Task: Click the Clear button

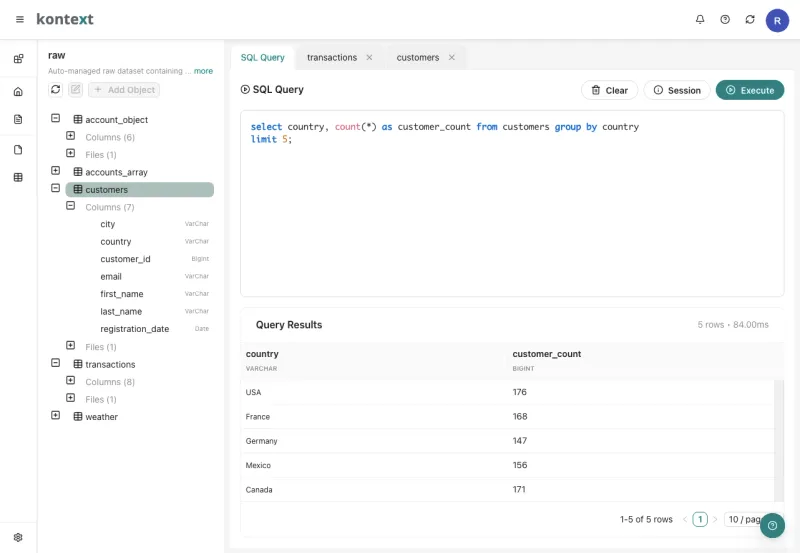Action: tap(610, 90)
